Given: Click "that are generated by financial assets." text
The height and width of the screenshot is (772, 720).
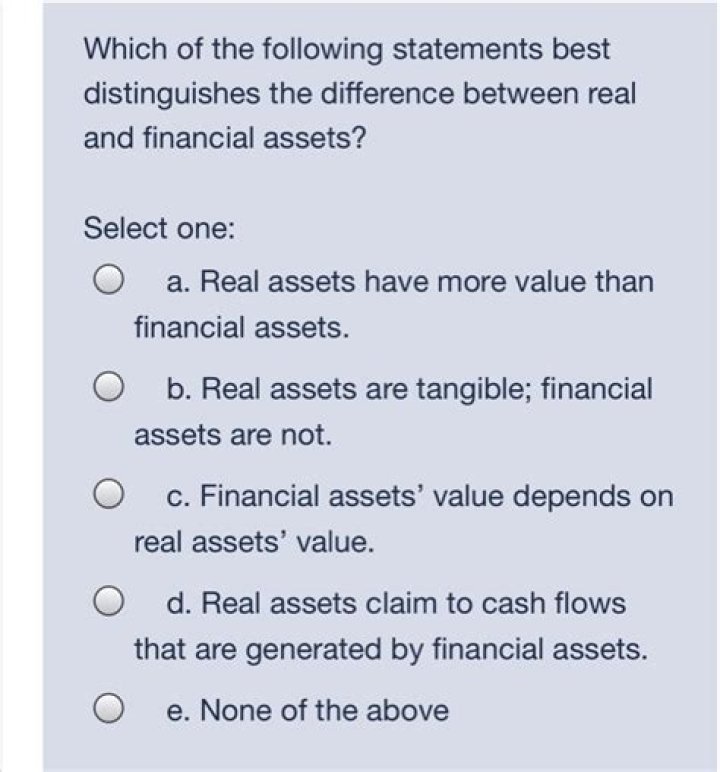Looking at the screenshot, I should [x=391, y=650].
